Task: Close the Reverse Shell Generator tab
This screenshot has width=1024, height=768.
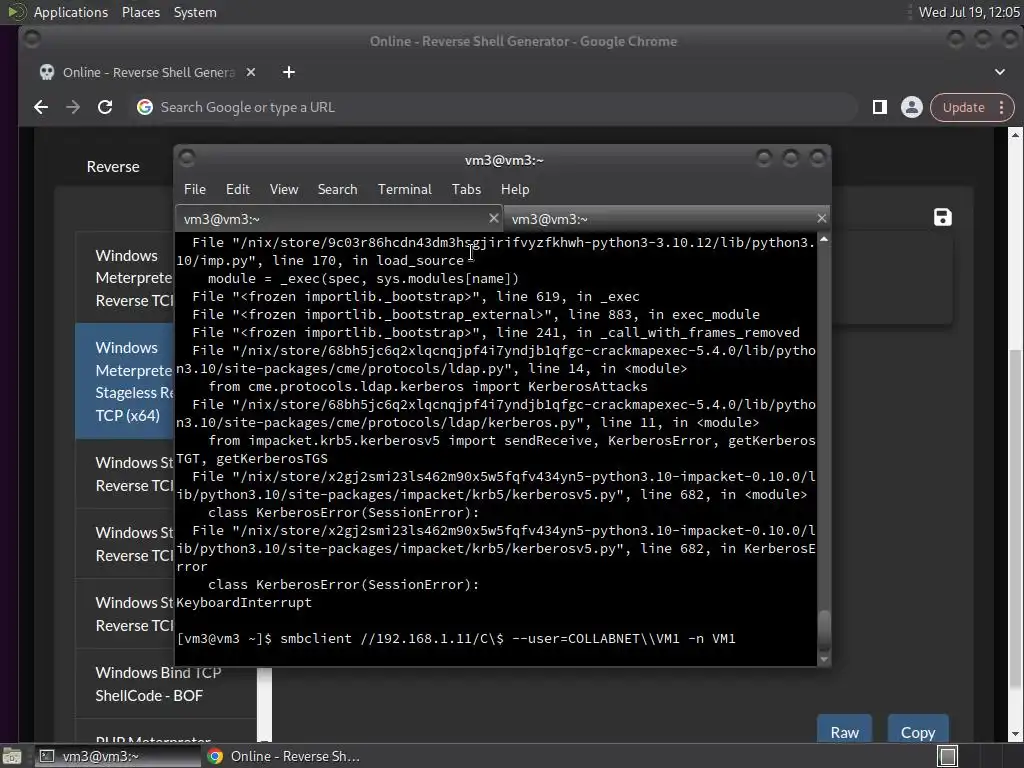Action: pyautogui.click(x=251, y=72)
